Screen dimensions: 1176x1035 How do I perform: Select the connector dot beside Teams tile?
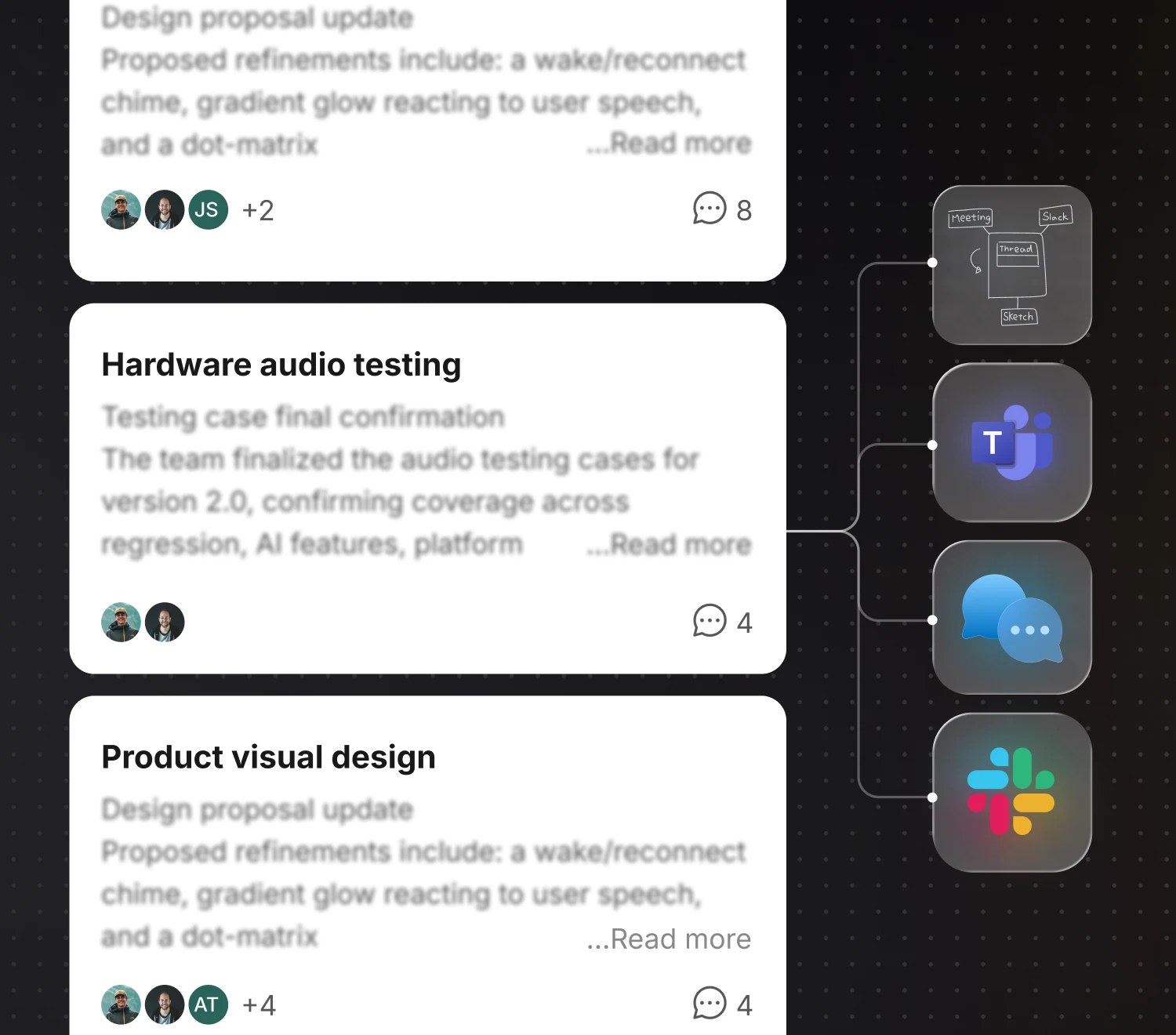pos(932,445)
